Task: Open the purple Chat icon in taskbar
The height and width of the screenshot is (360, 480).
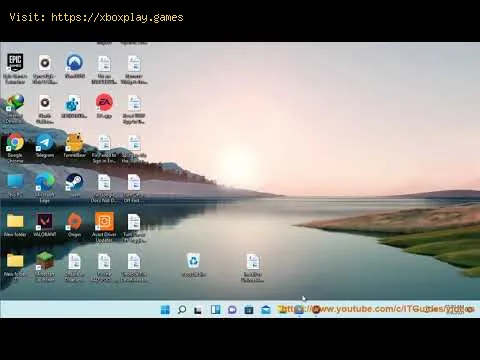Action: coord(232,310)
